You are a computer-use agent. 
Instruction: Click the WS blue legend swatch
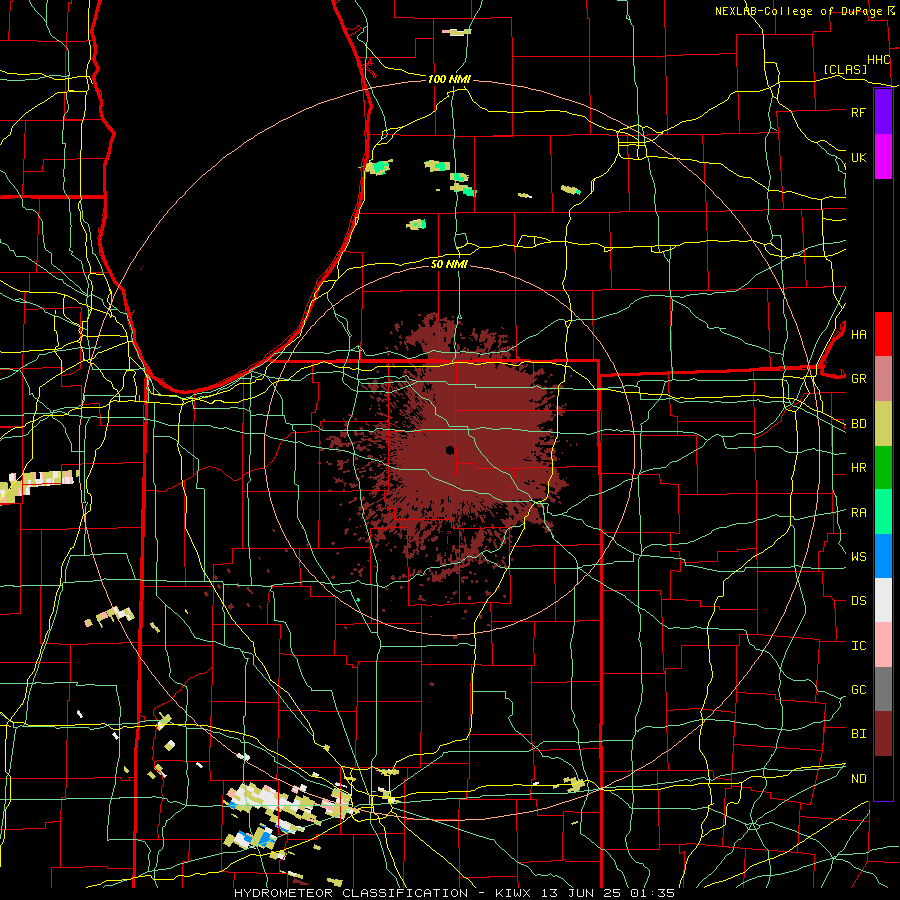click(883, 556)
